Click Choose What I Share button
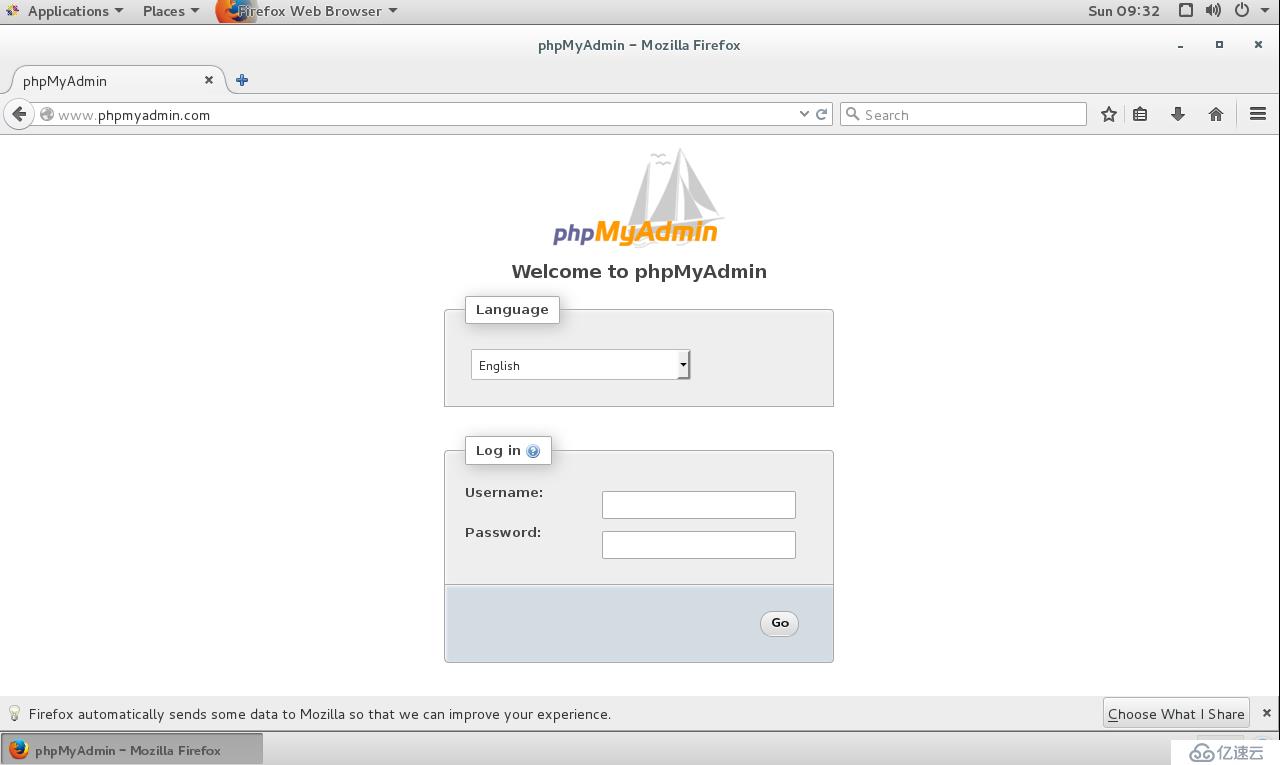The width and height of the screenshot is (1280, 765). click(1176, 714)
